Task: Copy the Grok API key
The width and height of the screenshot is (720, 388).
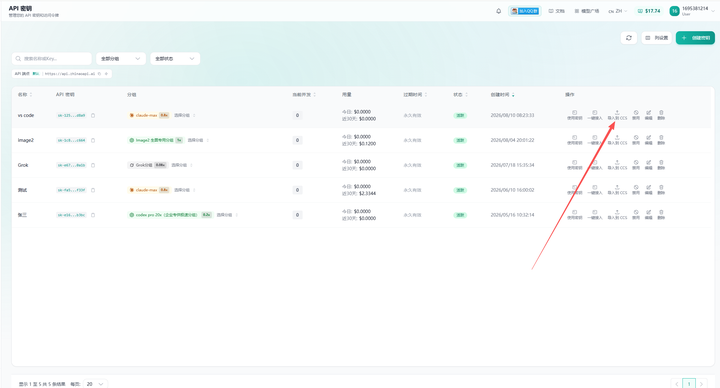Action: point(93,165)
